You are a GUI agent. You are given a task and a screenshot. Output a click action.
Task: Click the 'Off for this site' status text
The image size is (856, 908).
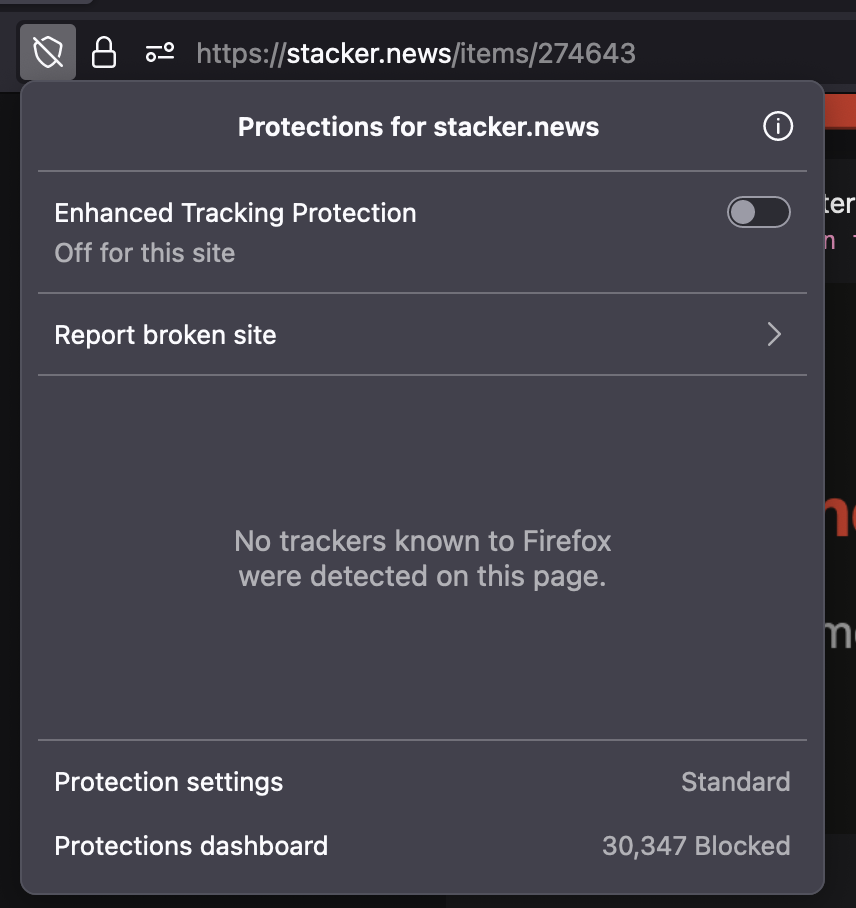click(144, 253)
